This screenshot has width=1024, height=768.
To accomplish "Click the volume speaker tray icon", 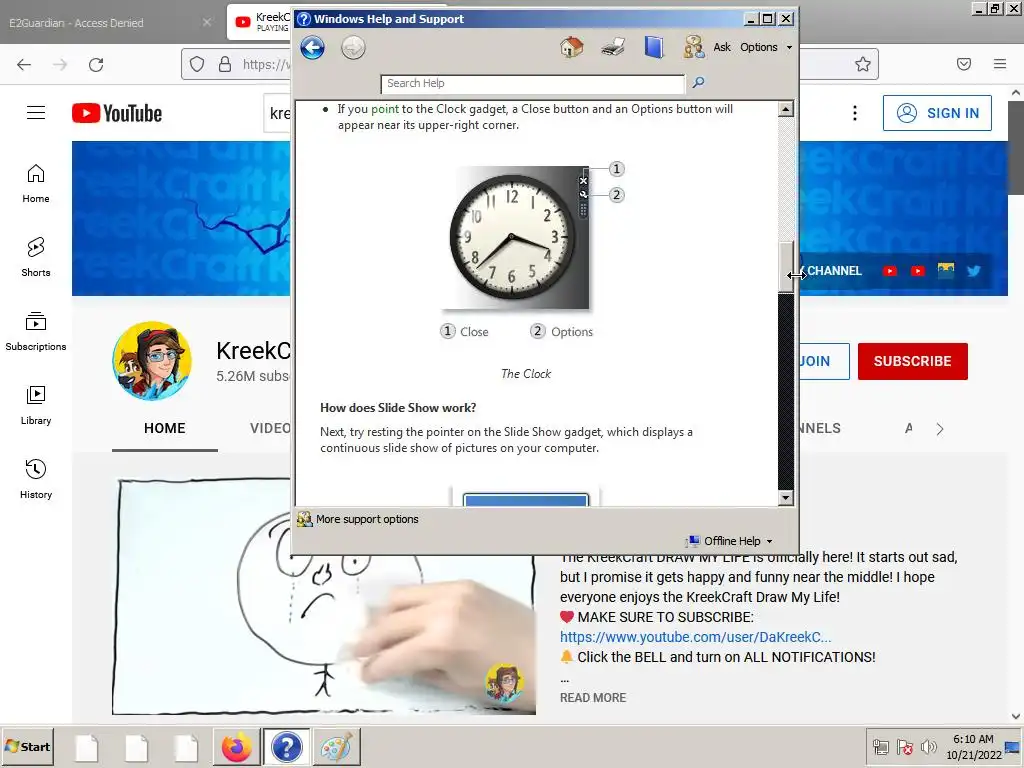I will [928, 746].
